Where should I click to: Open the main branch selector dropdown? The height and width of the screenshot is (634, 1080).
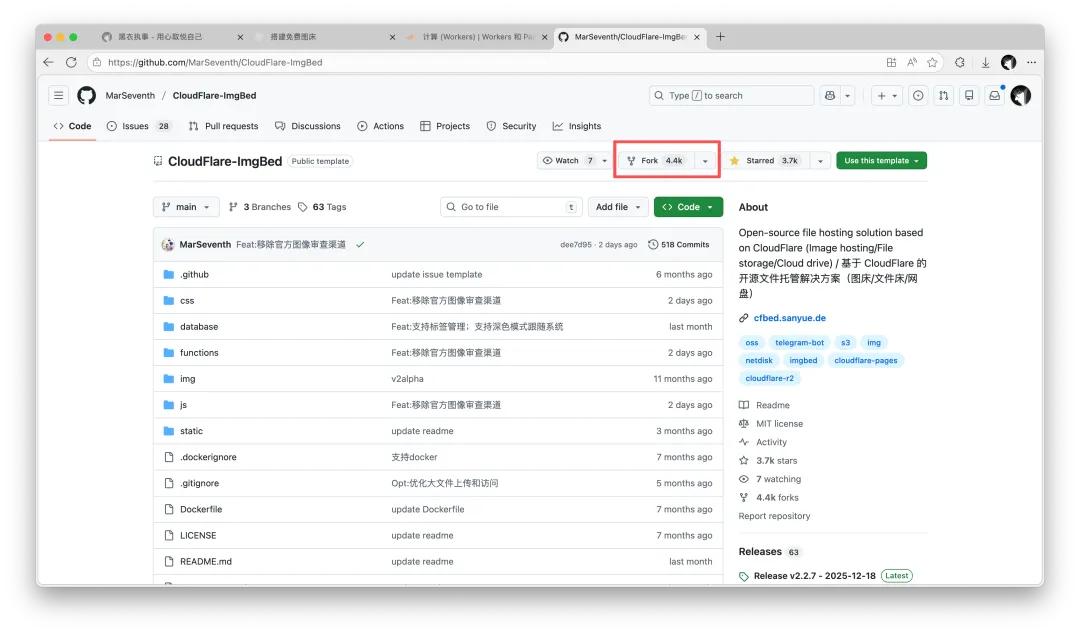click(x=186, y=207)
